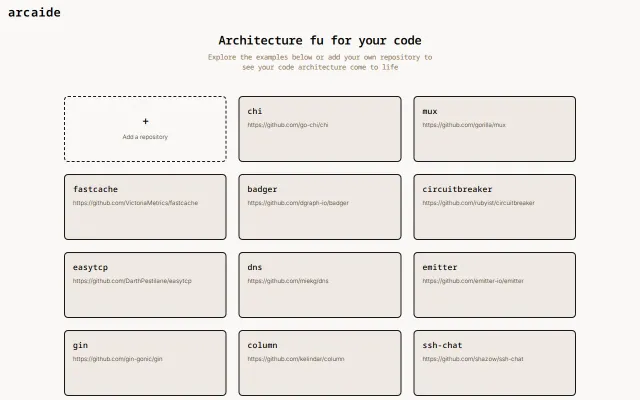Click the shazow/ssh-chat URL text
This screenshot has height=400, width=640.
tap(473, 359)
